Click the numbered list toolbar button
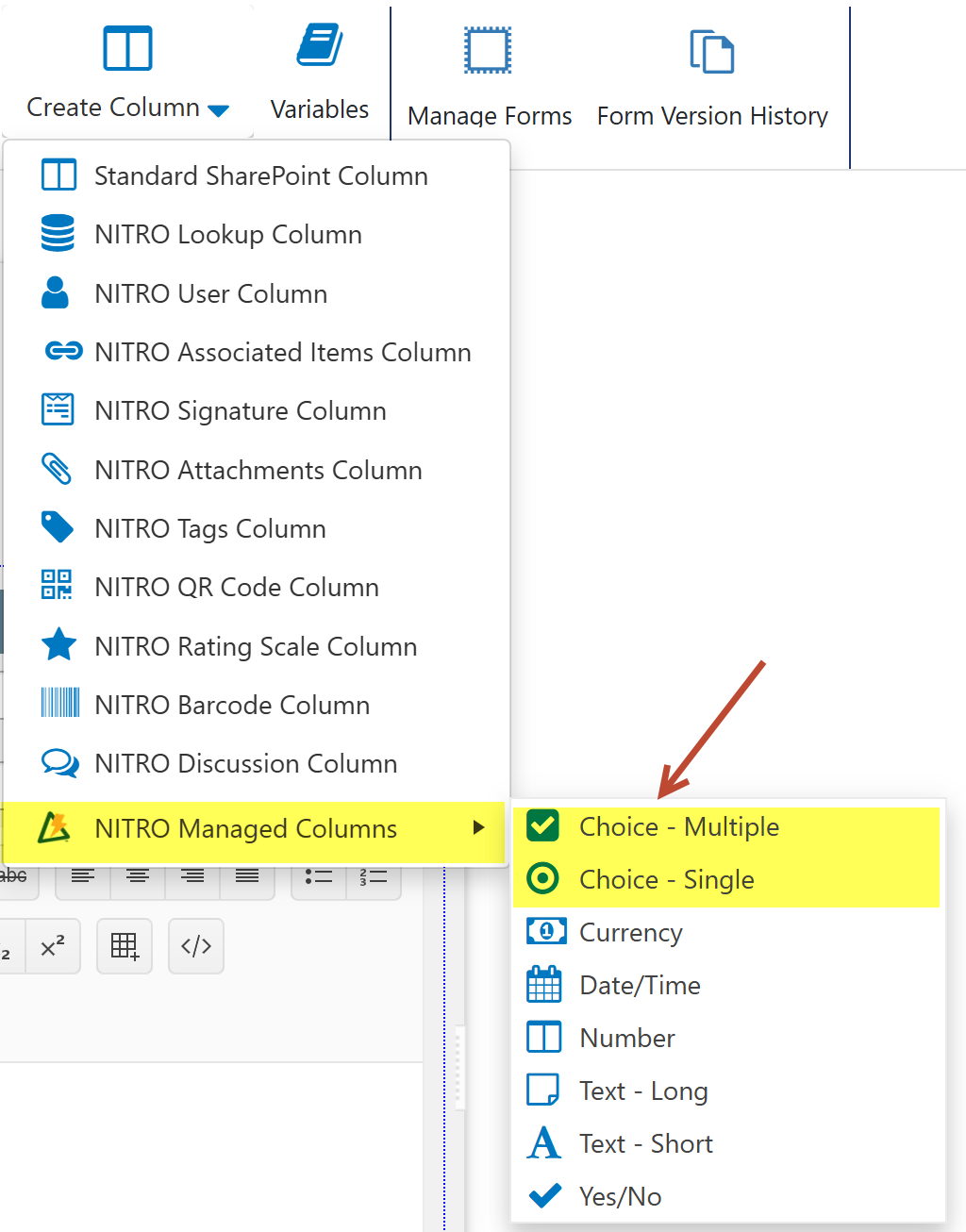966x1232 pixels. 374,877
